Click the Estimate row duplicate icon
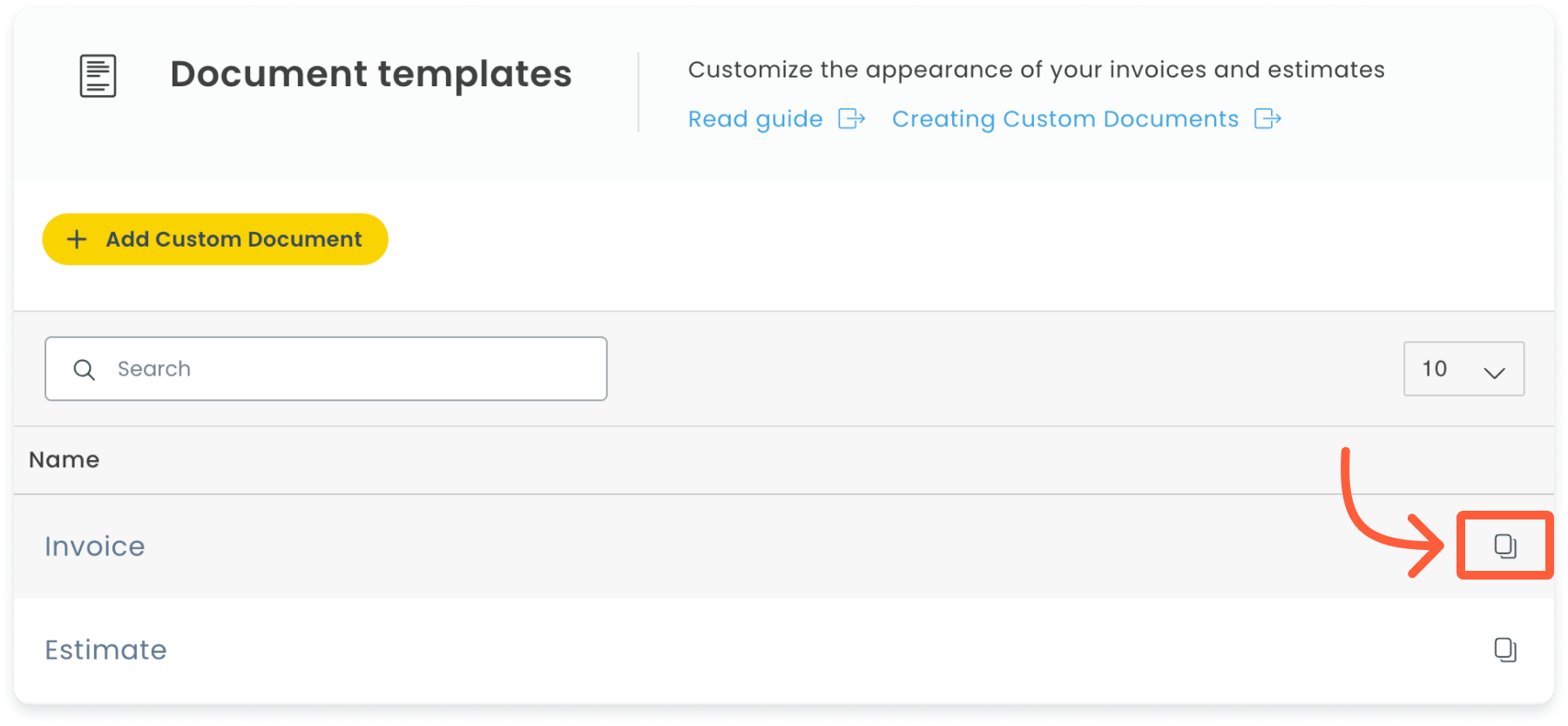1568x726 pixels. pos(1505,650)
